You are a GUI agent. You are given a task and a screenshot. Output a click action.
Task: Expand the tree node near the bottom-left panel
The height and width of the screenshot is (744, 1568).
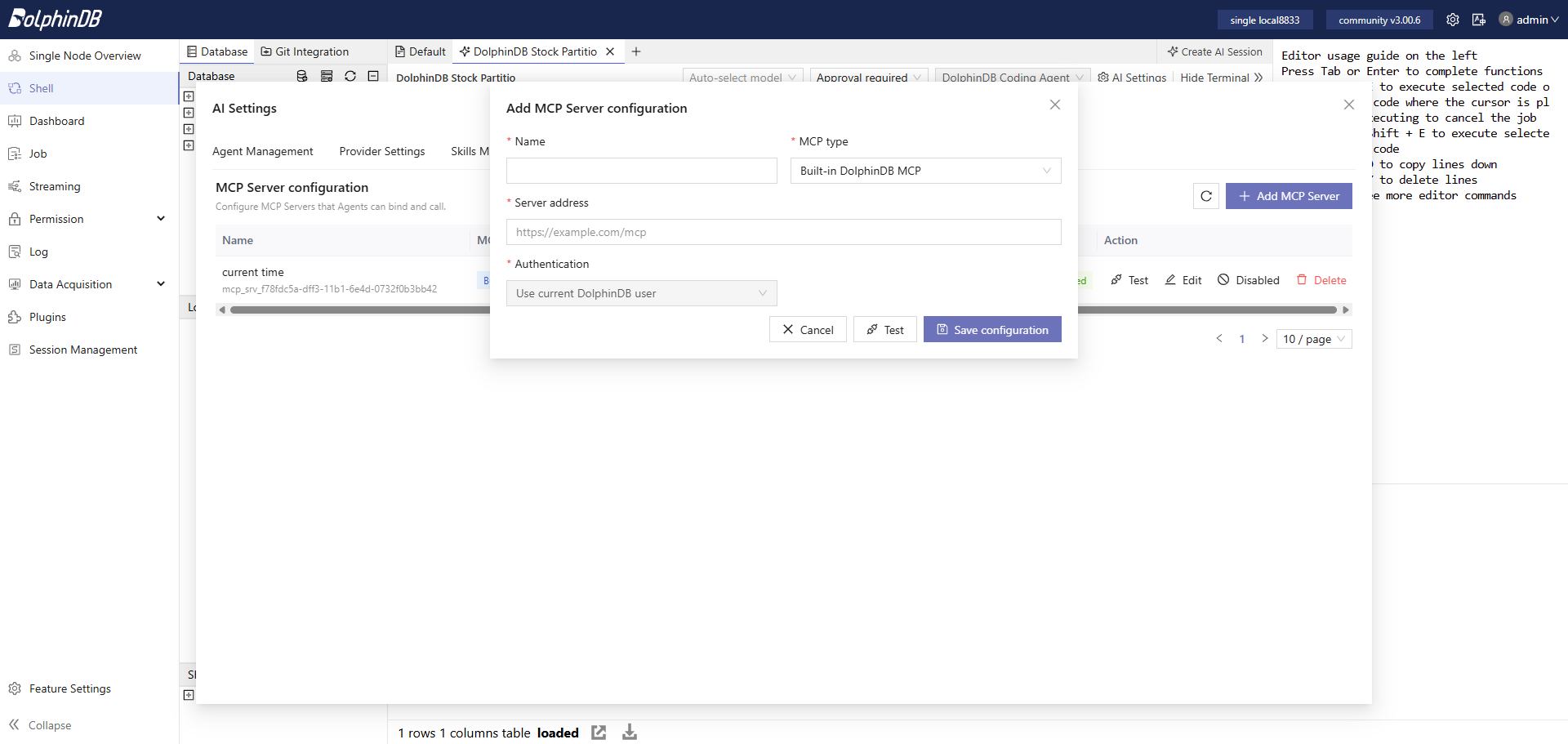tap(189, 695)
